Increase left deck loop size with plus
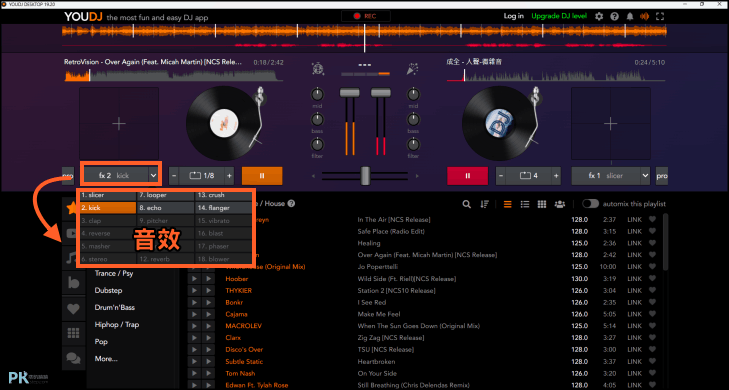 (x=229, y=176)
